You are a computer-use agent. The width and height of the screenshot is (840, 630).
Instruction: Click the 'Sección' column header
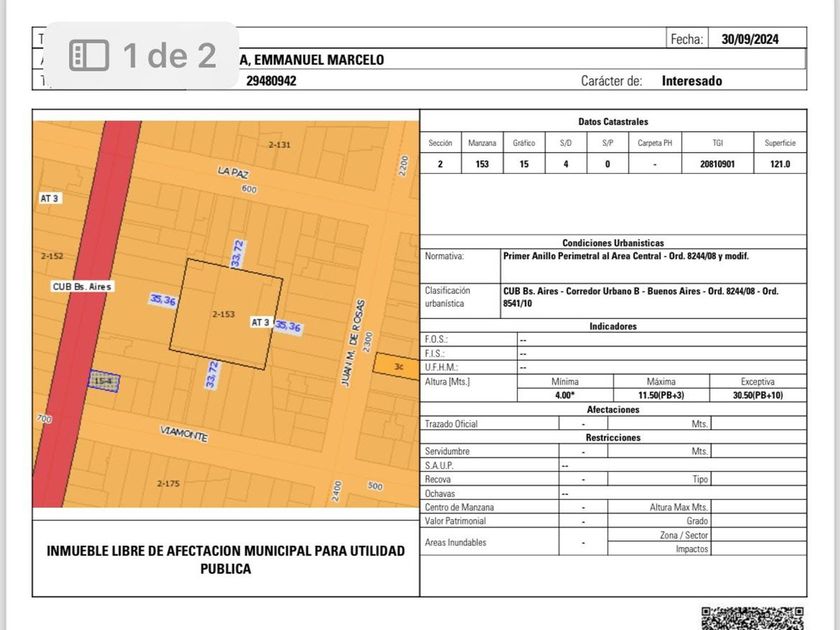[x=440, y=143]
